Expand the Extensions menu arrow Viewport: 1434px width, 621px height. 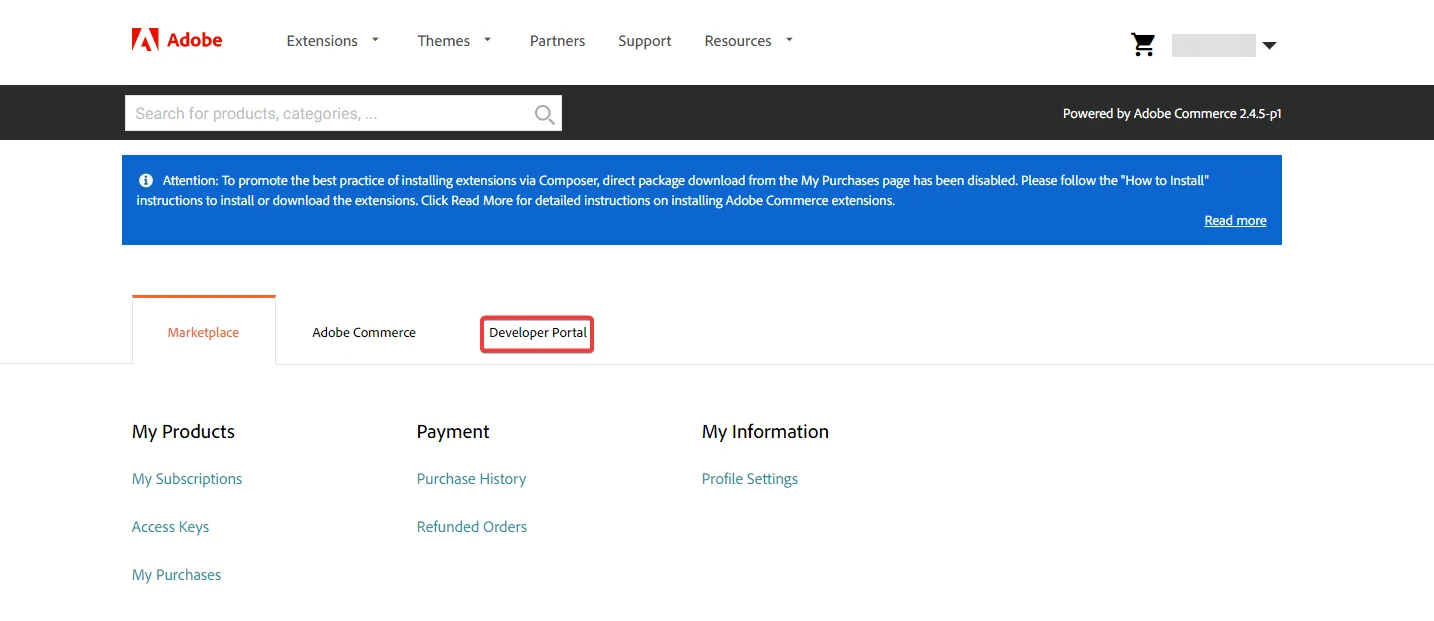(x=375, y=40)
